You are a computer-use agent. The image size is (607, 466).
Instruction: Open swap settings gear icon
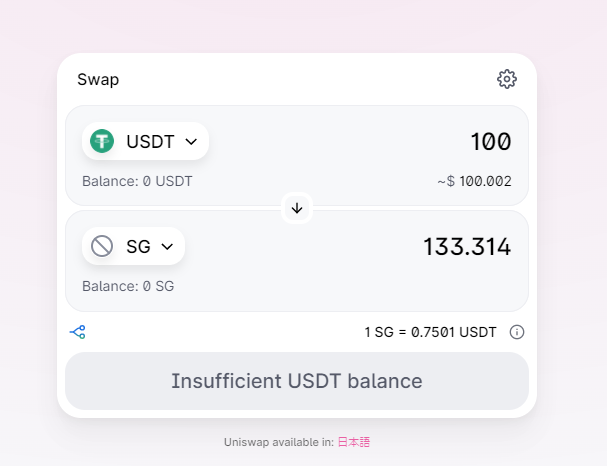tap(507, 79)
